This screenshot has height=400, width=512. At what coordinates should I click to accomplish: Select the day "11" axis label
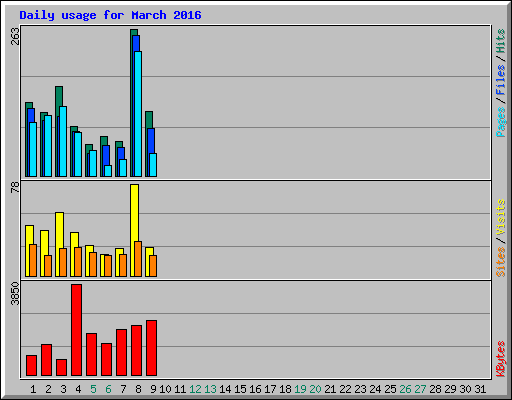(x=180, y=389)
